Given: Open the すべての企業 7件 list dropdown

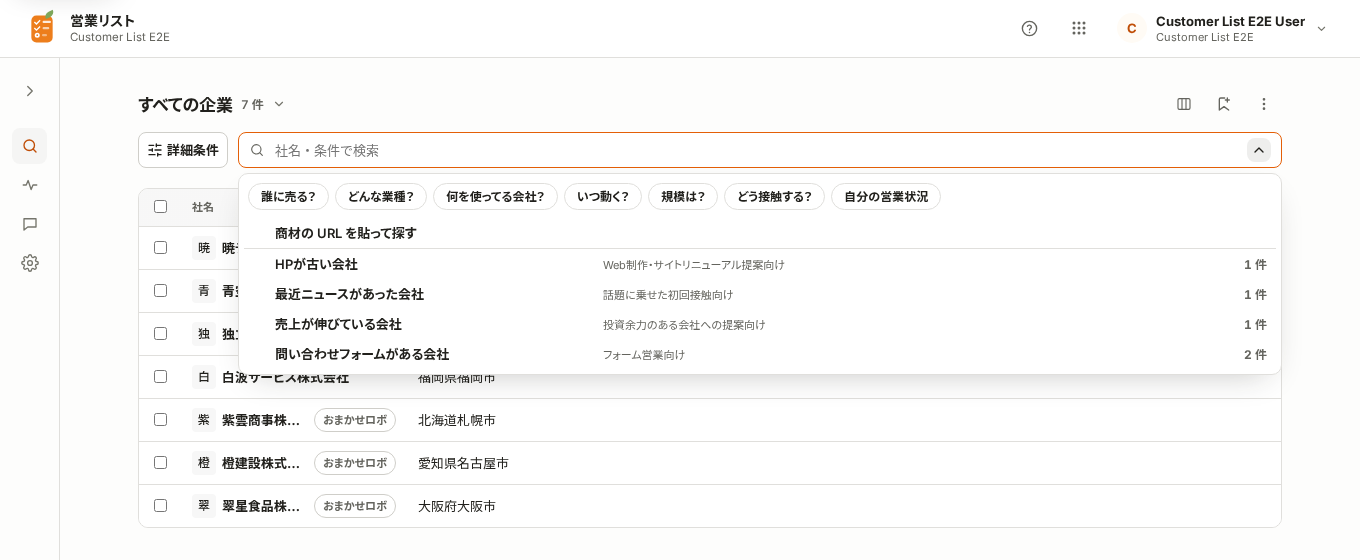Looking at the screenshot, I should (x=279, y=104).
